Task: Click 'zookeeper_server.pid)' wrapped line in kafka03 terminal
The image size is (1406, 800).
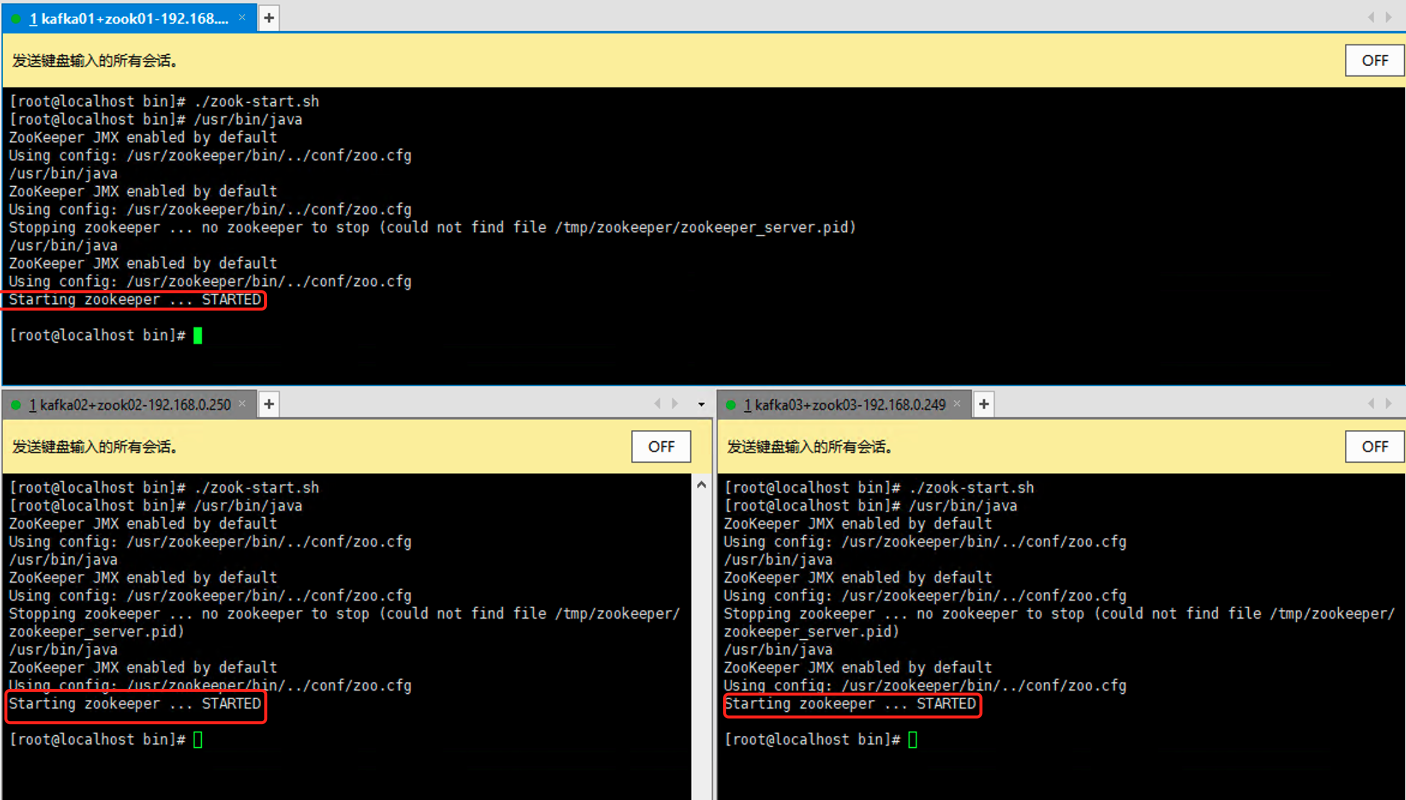Action: 812,632
